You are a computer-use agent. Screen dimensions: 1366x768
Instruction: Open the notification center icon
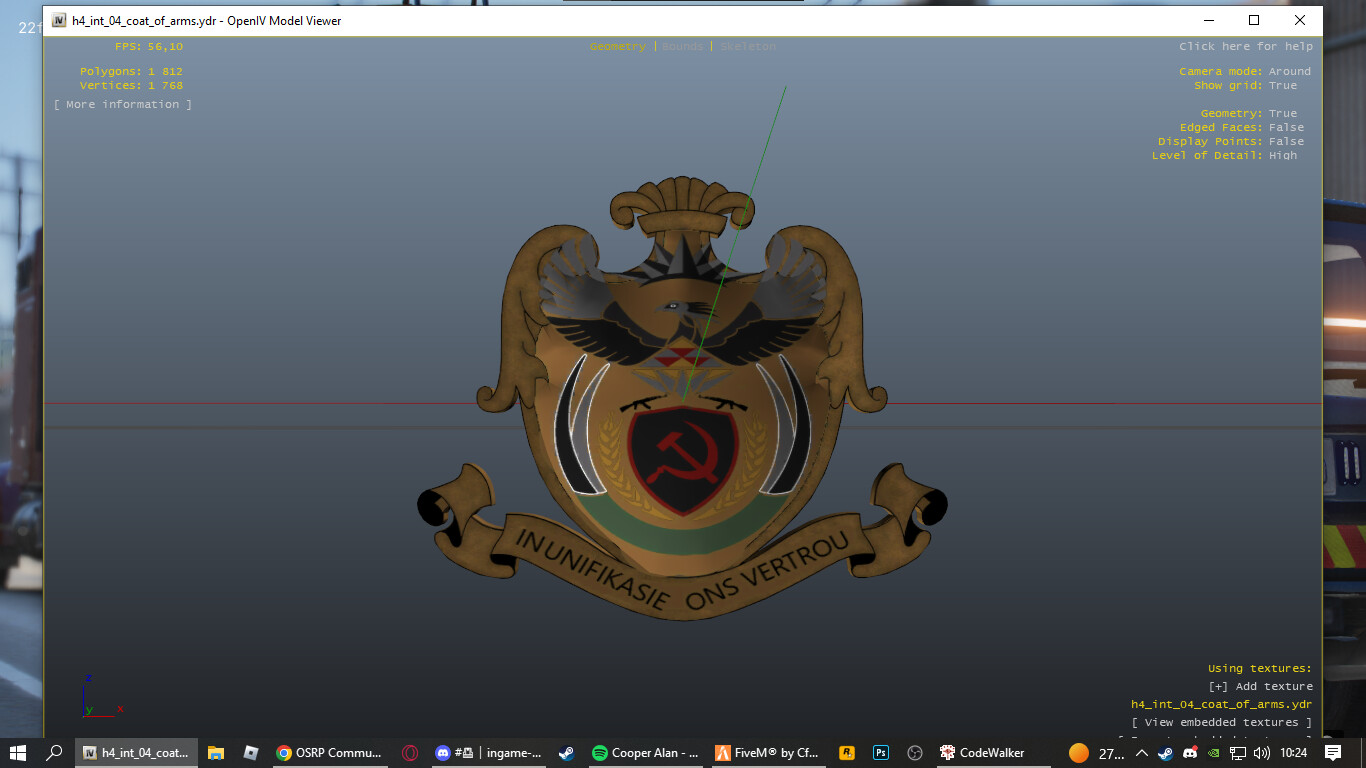pos(1333,752)
